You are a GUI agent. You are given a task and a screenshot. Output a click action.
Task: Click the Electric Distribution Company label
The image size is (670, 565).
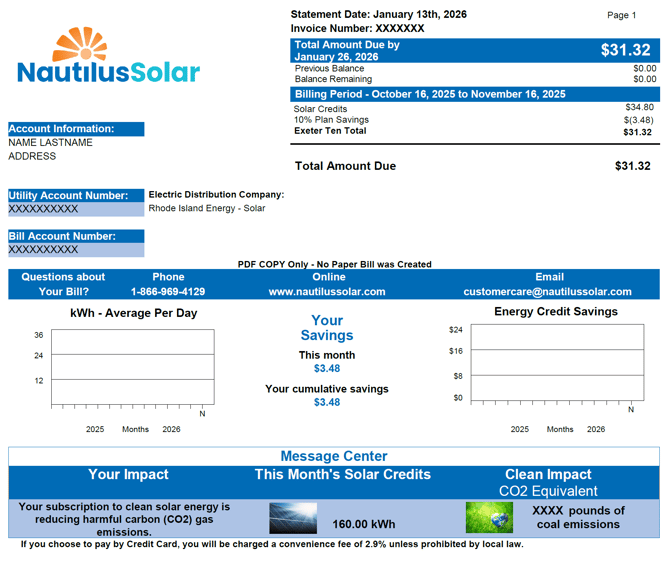[216, 195]
